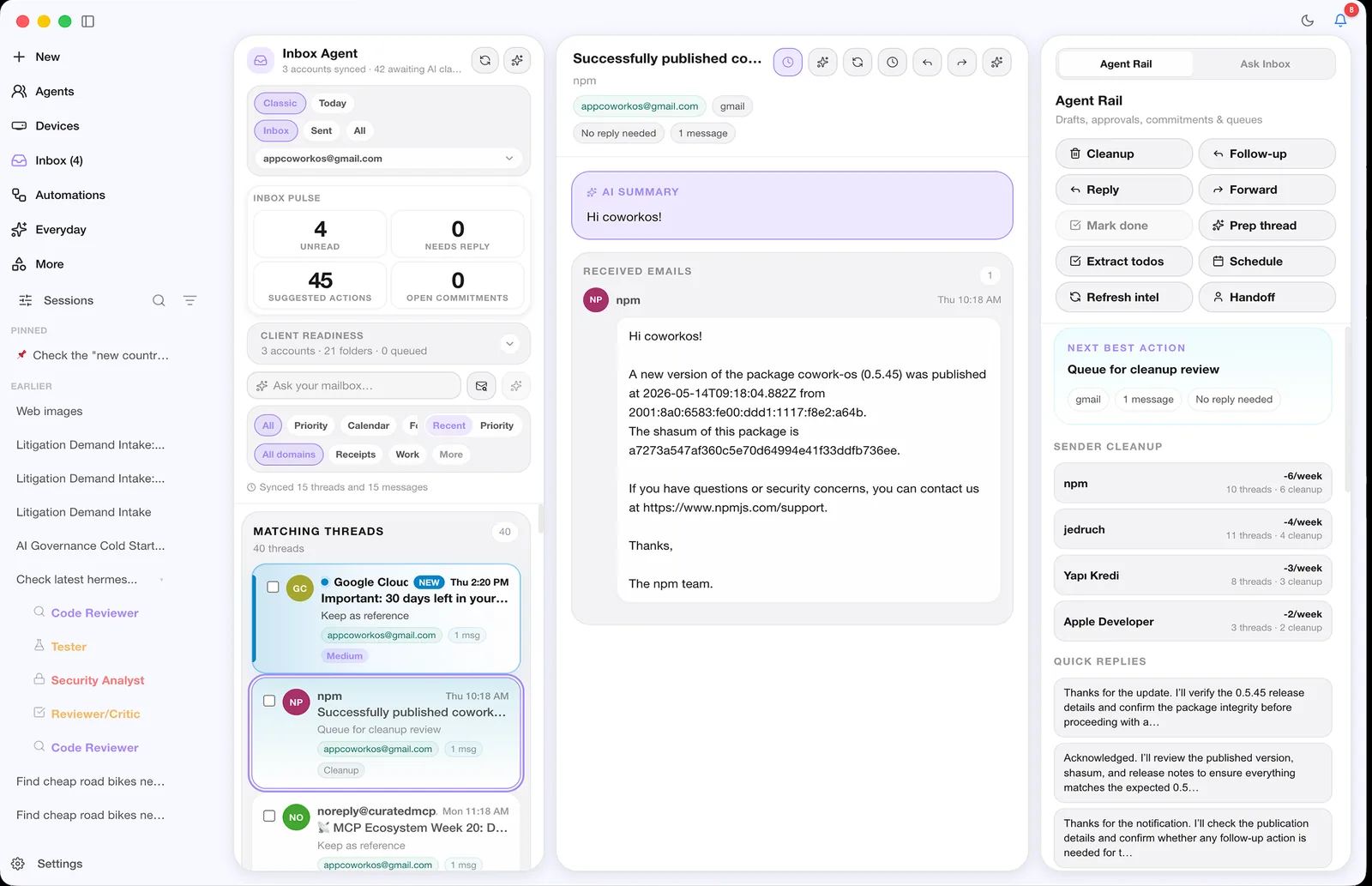This screenshot has width=1372, height=886.
Task: Toggle the sidebar panel icon
Action: click(87, 21)
